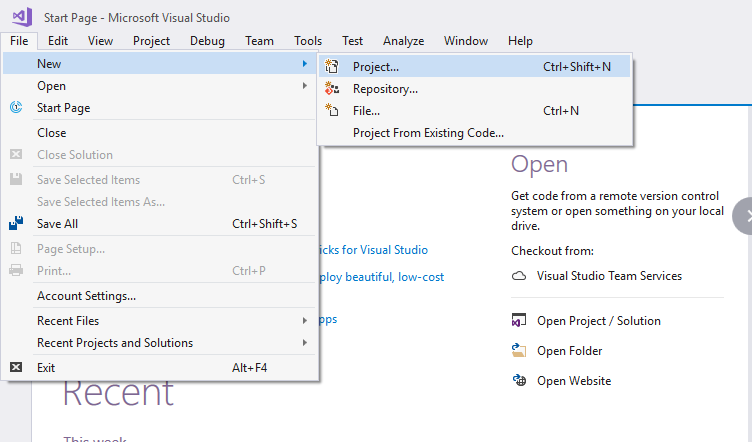752x442 pixels.
Task: Click the Repository icon in the New submenu
Action: click(331, 89)
